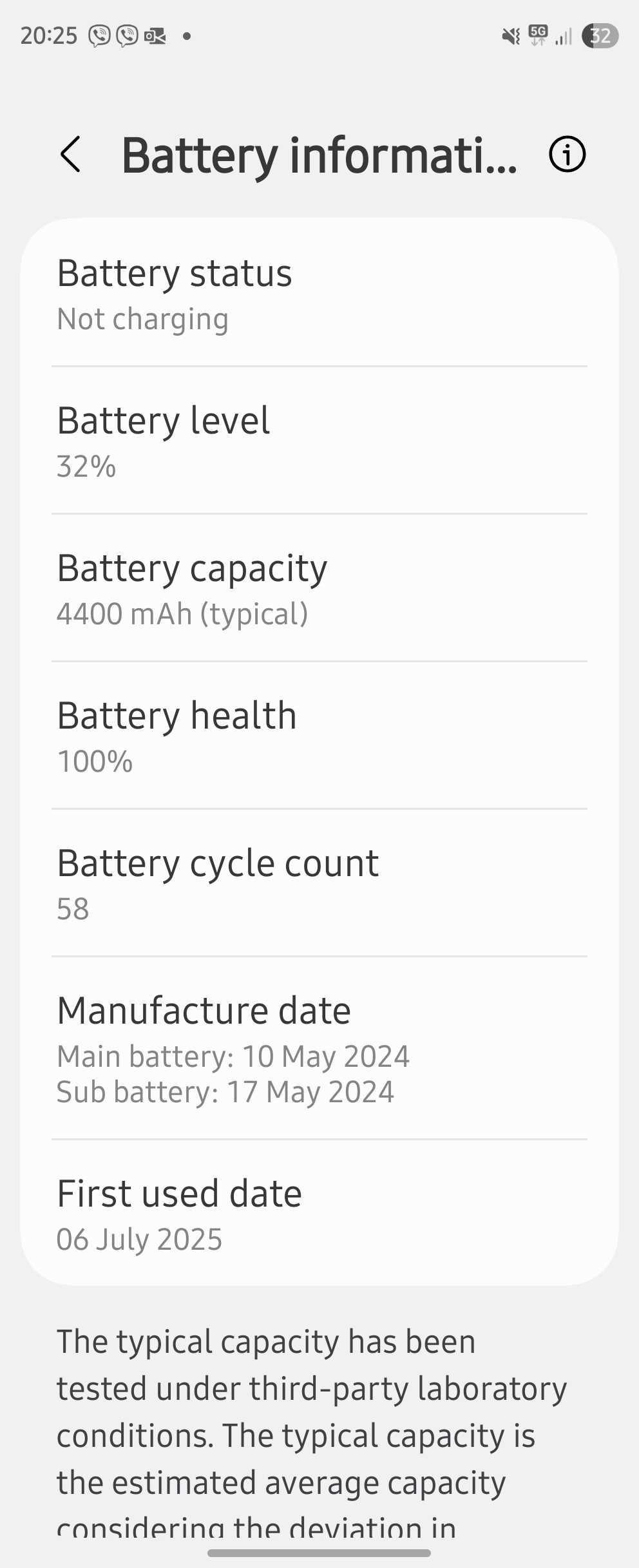
Task: Tap the second Viber notification icon
Action: 128,36
